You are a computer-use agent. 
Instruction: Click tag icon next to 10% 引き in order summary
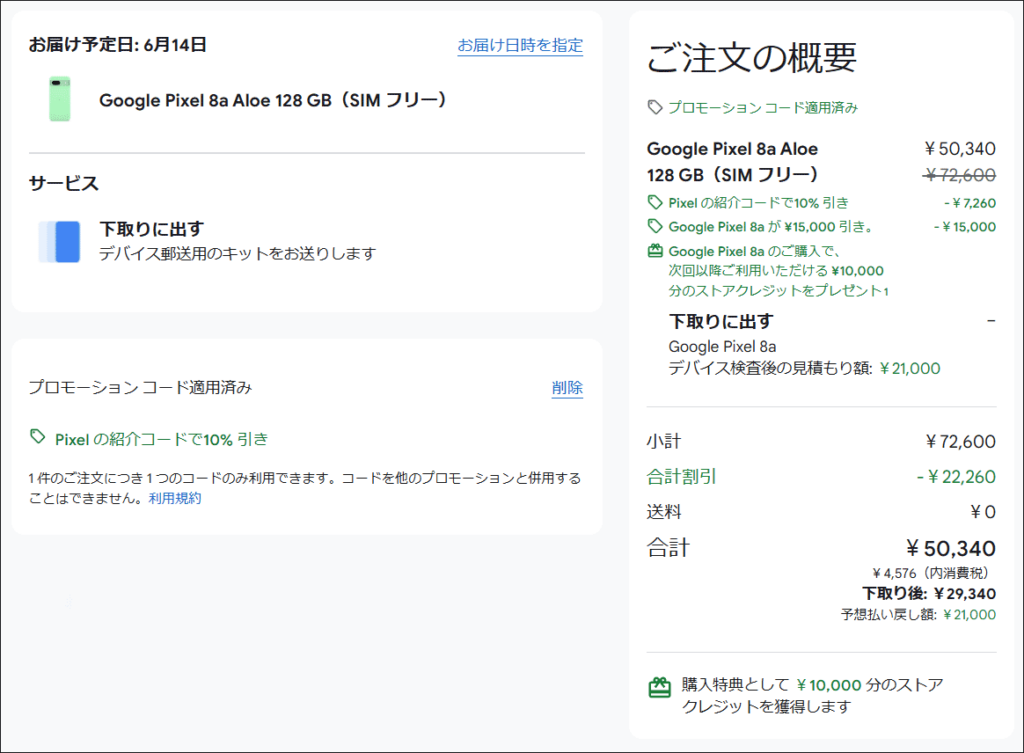(x=655, y=202)
